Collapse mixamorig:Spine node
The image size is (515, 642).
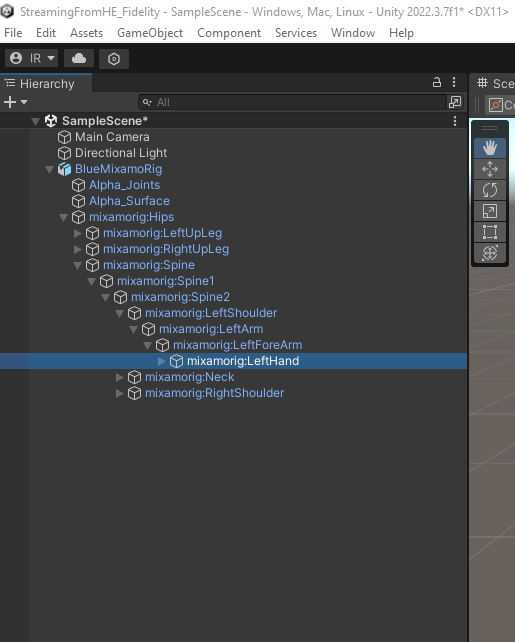click(77, 265)
